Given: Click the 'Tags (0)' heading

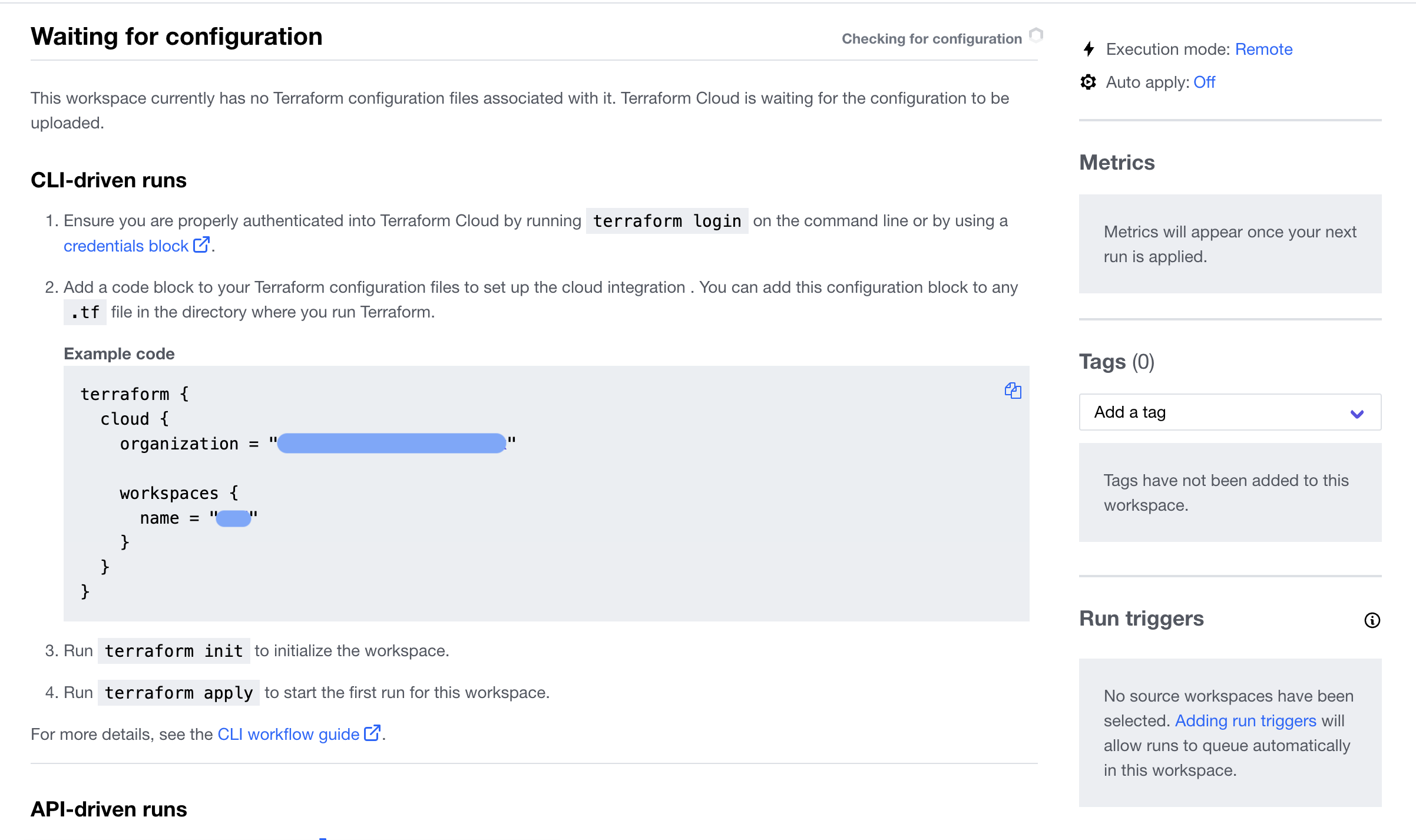Looking at the screenshot, I should 1117,362.
